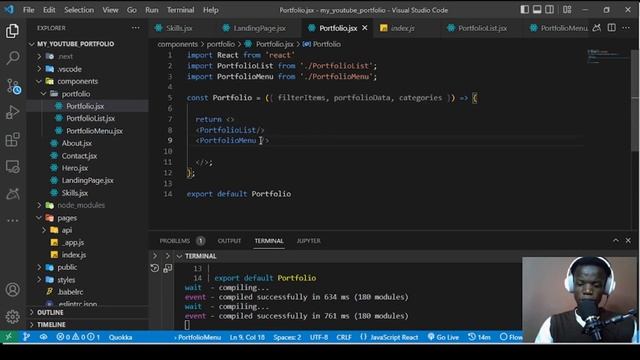This screenshot has height=360, width=640.
Task: Open About.jsx in explorer tree
Action: click(77, 143)
